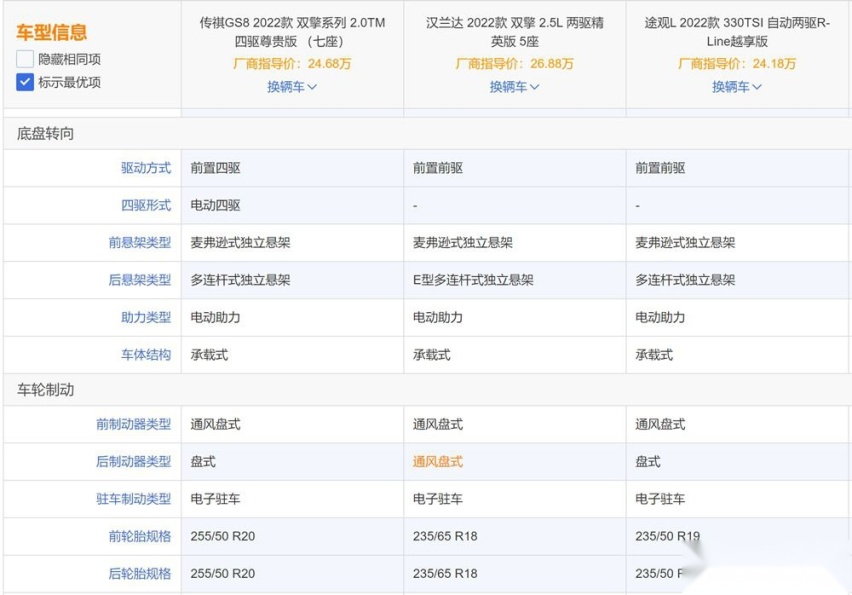Click the 255/50 R20 front tire value
Screen dimensions: 852x595
(223, 536)
